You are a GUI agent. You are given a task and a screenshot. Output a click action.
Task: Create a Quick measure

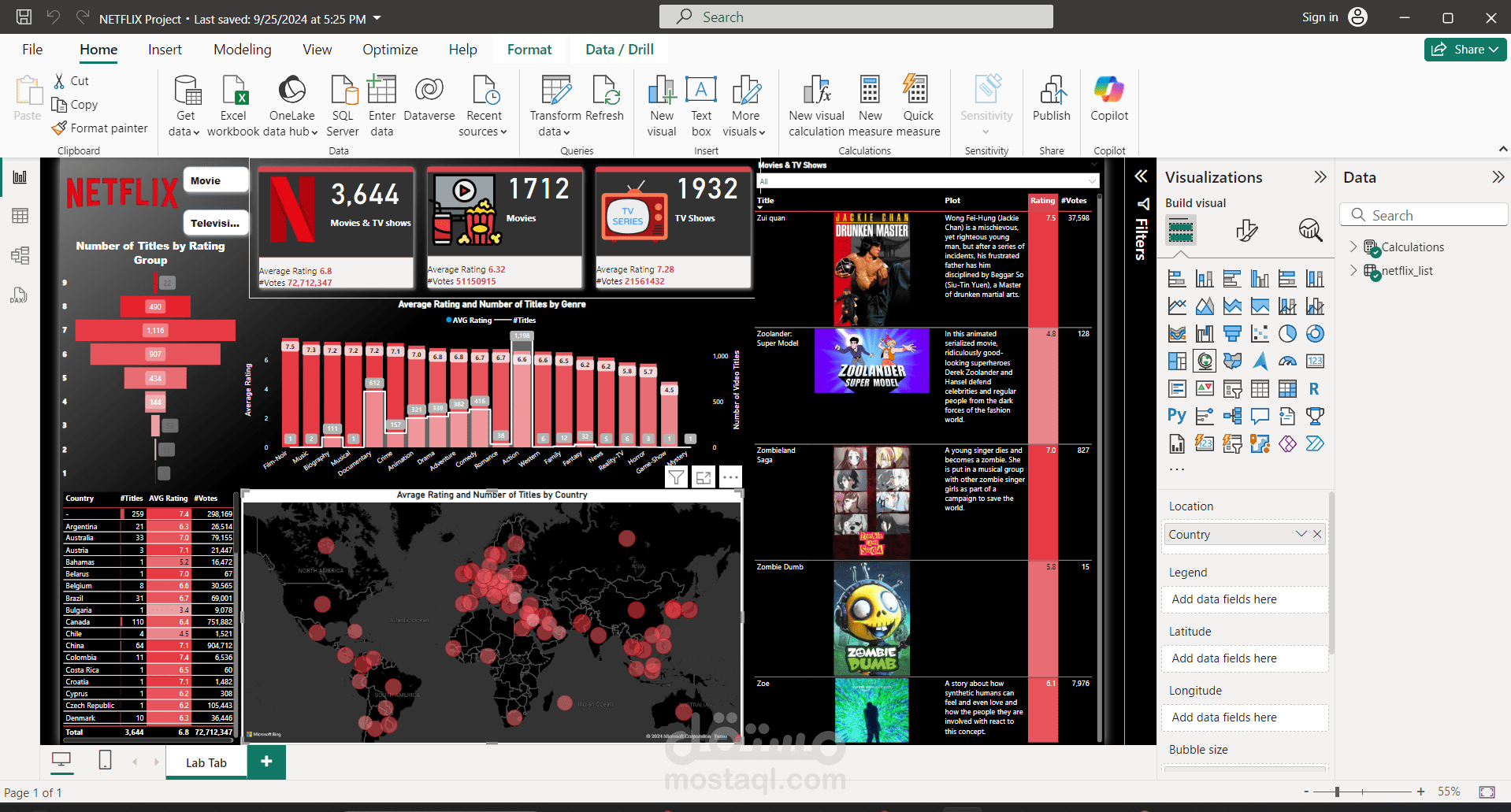pyautogui.click(x=918, y=107)
